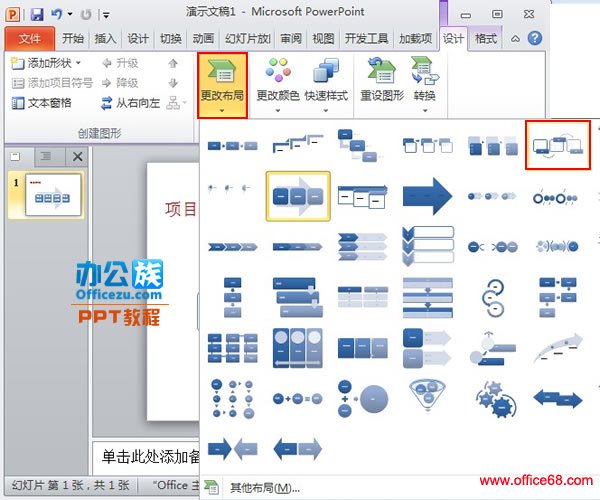Image resolution: width=600 pixels, height=500 pixels.
Task: Collapse the ribbon with the caret icon
Action: click(515, 39)
